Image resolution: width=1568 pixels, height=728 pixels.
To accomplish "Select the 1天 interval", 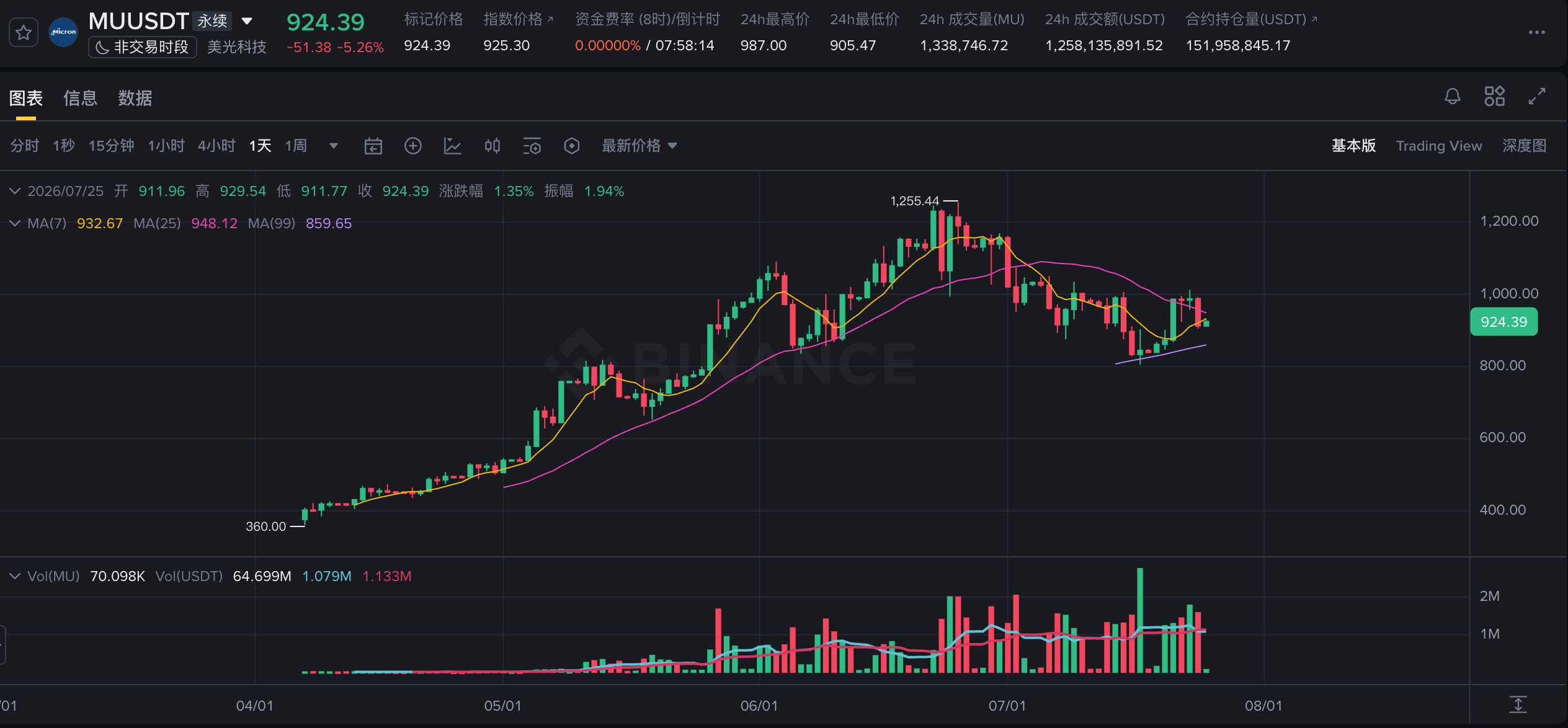I will (x=261, y=146).
